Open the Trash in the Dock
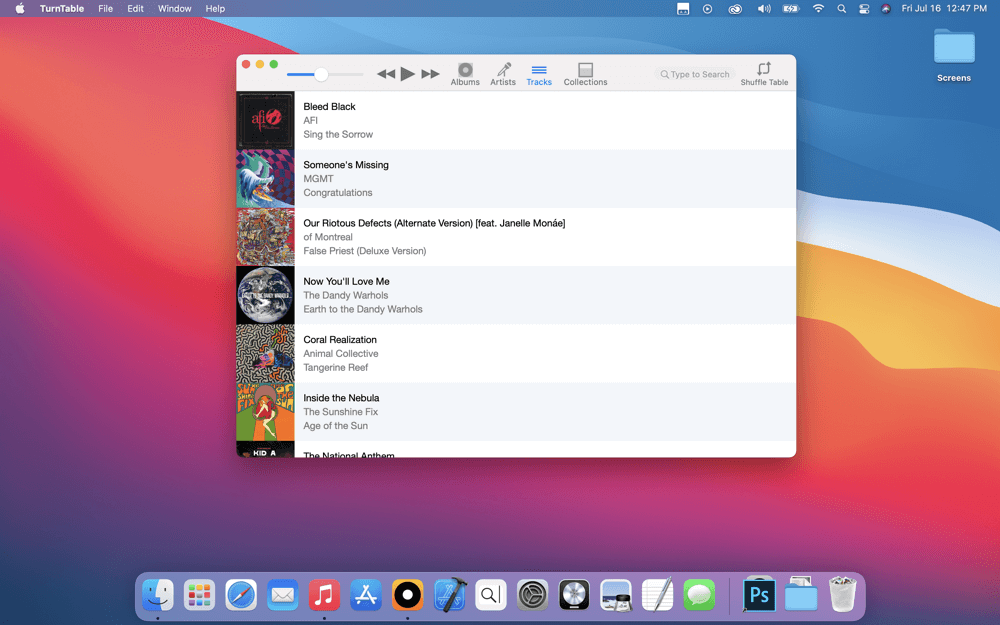 coord(842,594)
